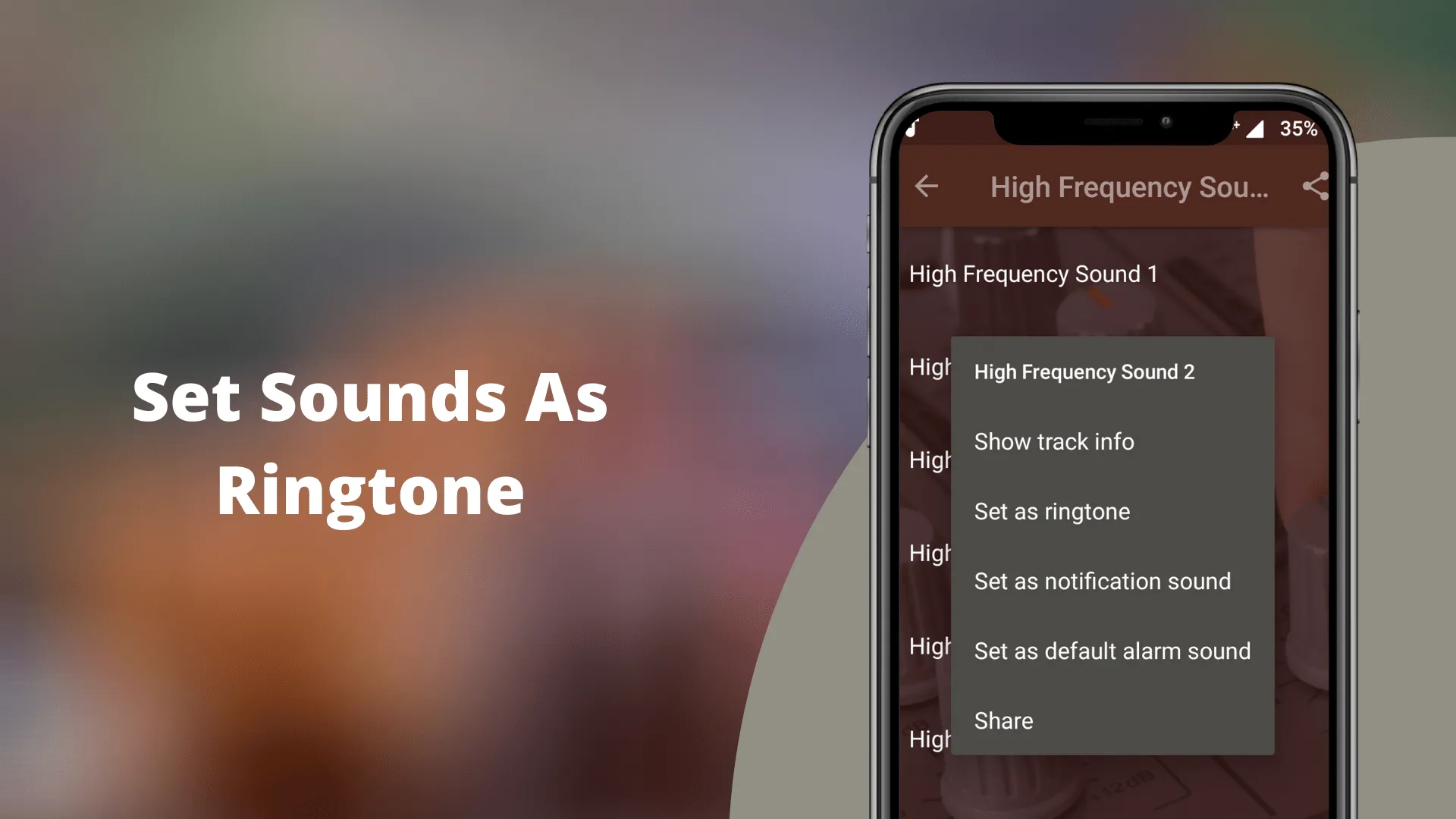The width and height of the screenshot is (1456, 819).
Task: Expand the High Frequency Sound 2 menu
Action: (1084, 371)
